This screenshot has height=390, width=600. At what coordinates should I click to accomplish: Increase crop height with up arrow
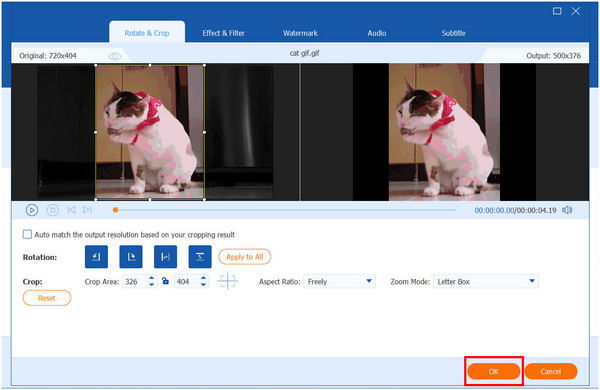[x=204, y=278]
